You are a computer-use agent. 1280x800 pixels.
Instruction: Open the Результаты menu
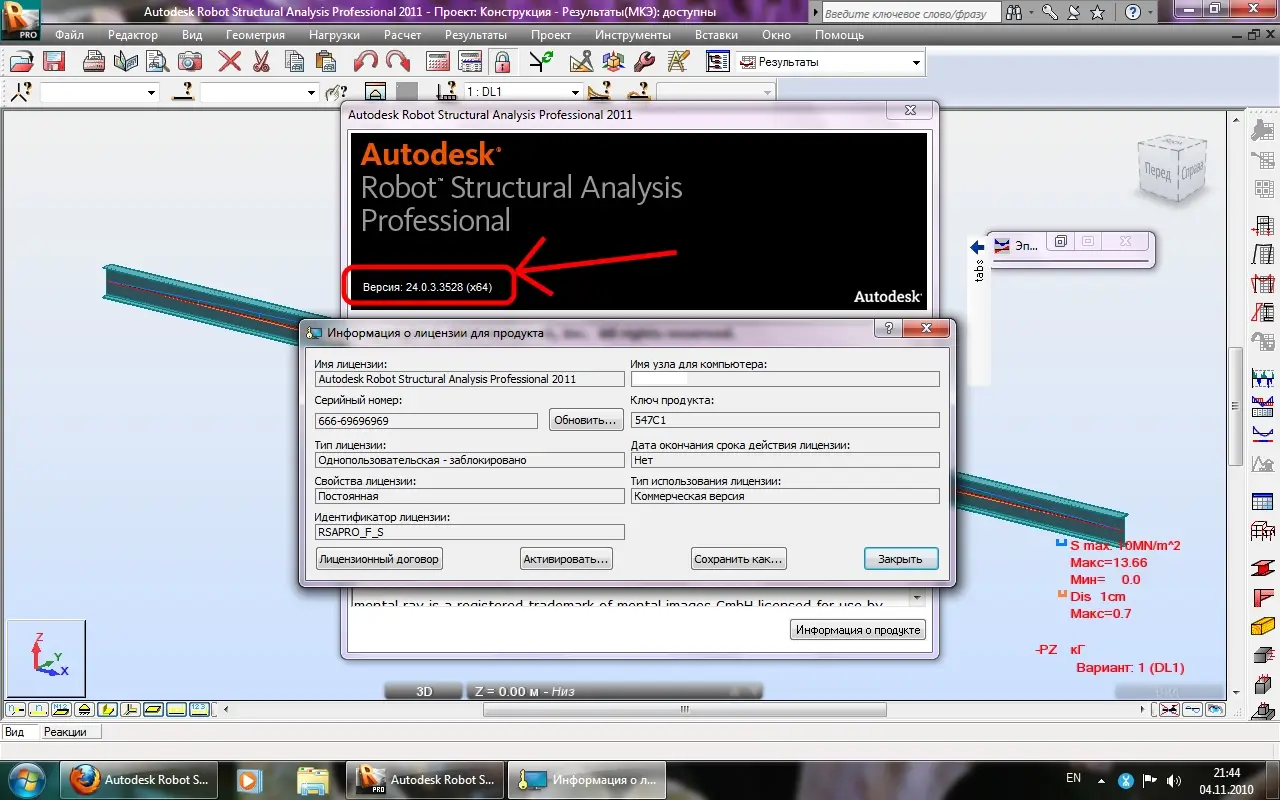(476, 35)
